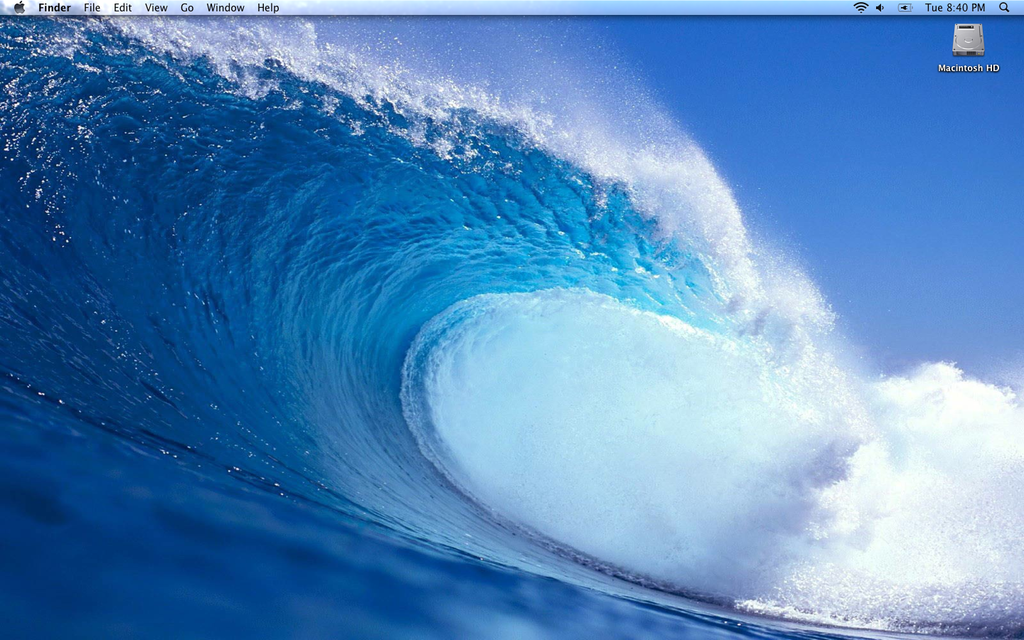Open the Window menu
The width and height of the screenshot is (1024, 640).
pos(225,8)
